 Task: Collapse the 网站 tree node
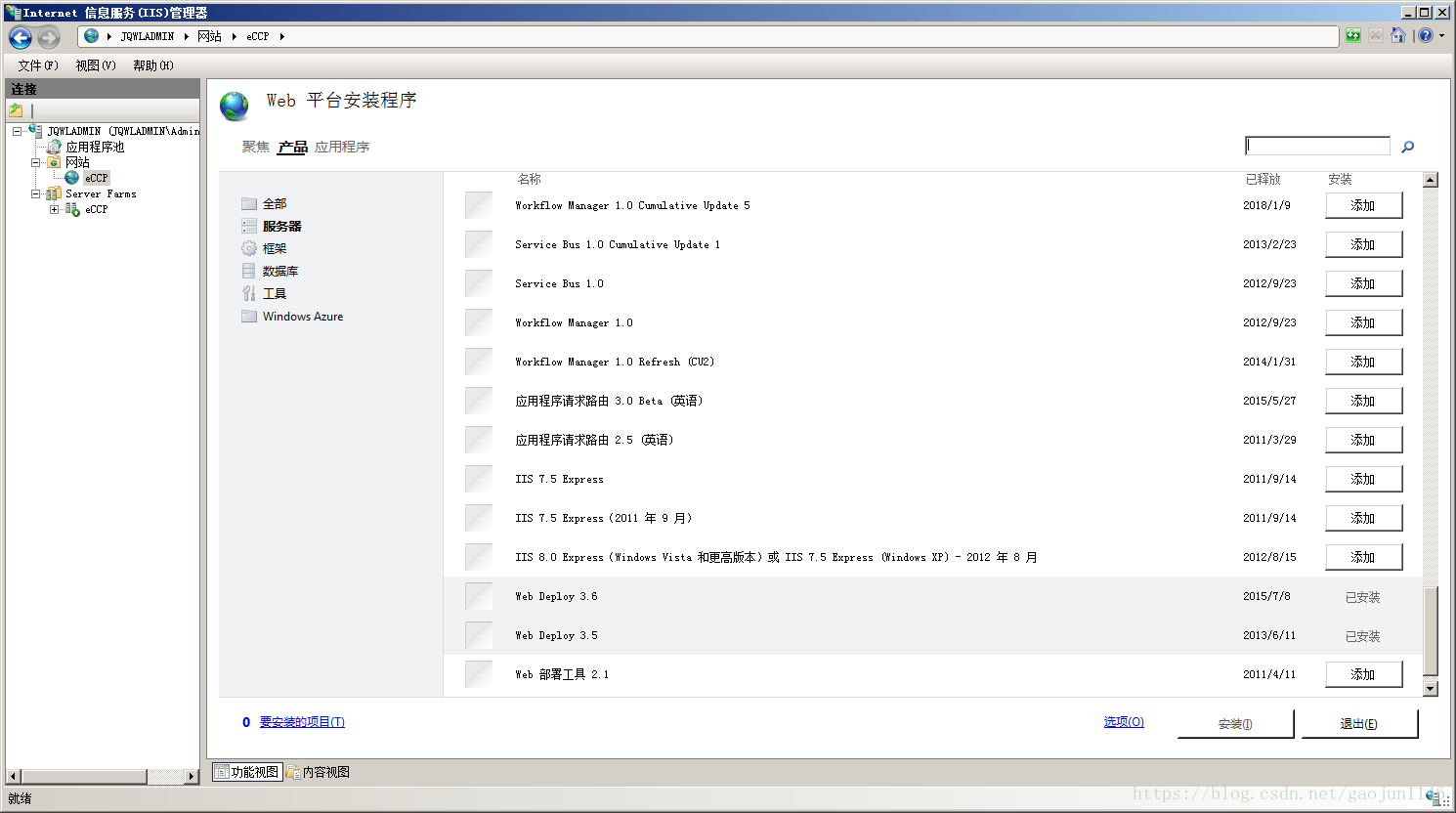pyautogui.click(x=35, y=162)
